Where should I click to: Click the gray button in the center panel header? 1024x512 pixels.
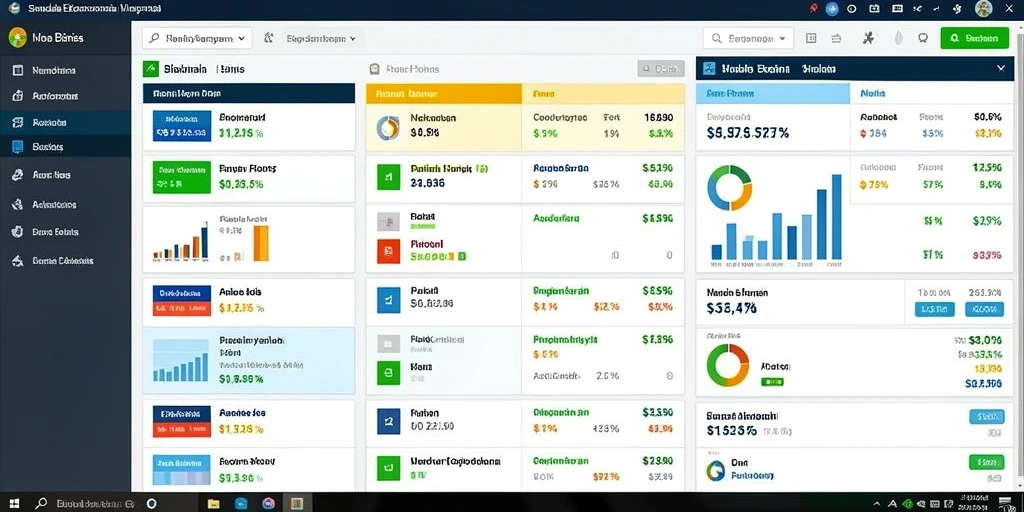point(661,69)
